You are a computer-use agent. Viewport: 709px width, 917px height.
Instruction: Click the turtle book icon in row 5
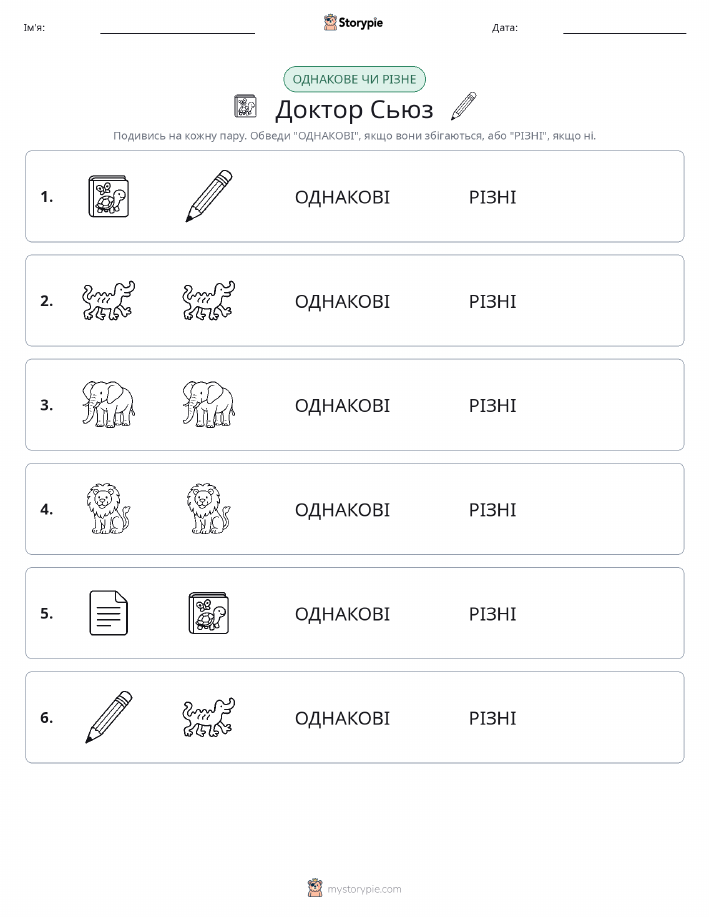[209, 613]
